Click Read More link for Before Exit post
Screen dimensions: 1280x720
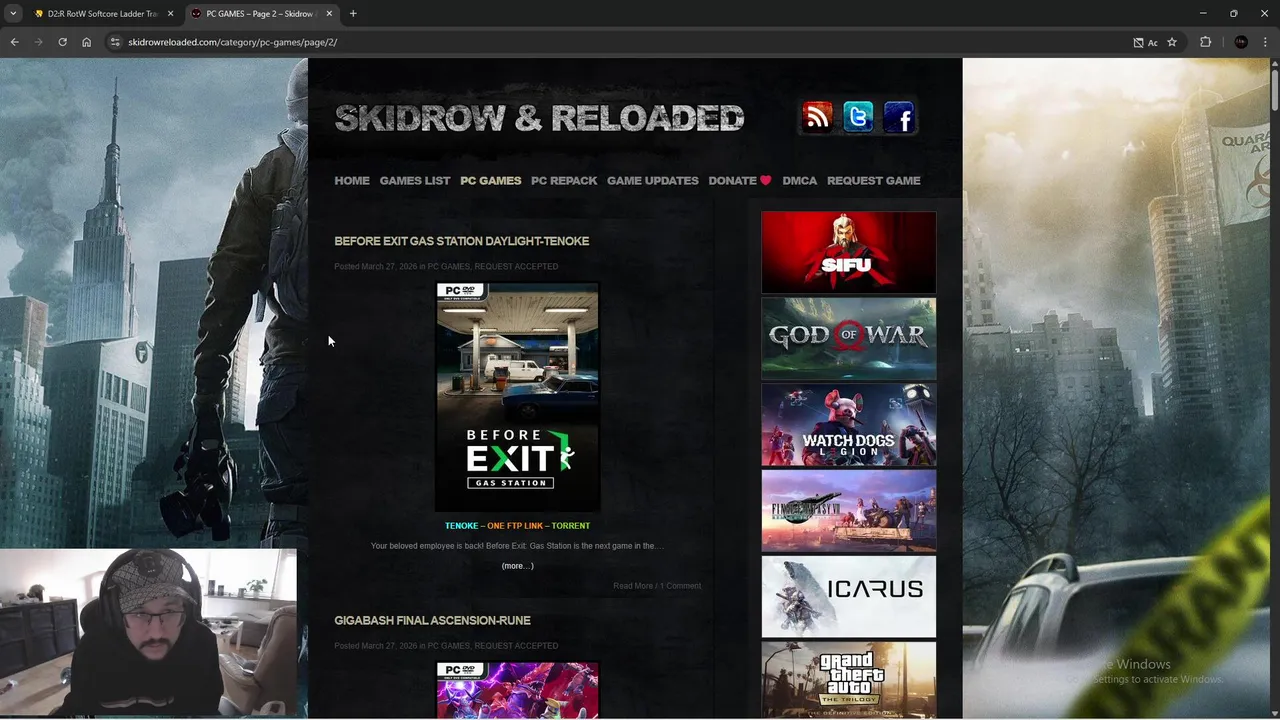point(633,586)
